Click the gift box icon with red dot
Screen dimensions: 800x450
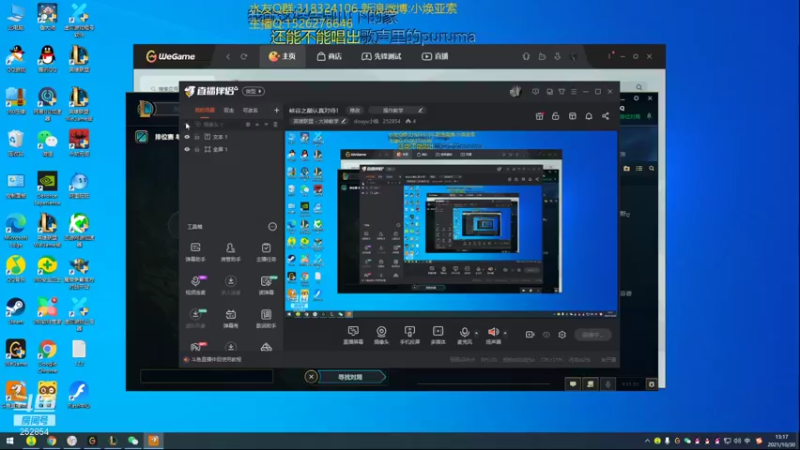click(x=539, y=116)
